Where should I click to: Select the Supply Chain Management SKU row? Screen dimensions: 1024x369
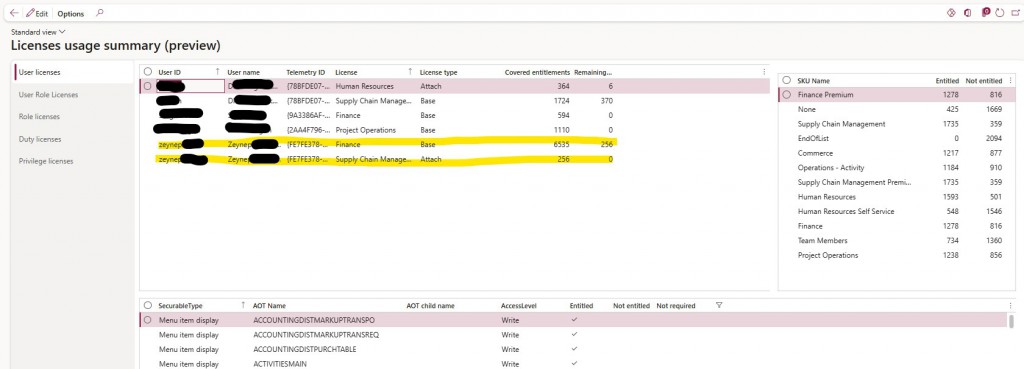click(x=897, y=124)
